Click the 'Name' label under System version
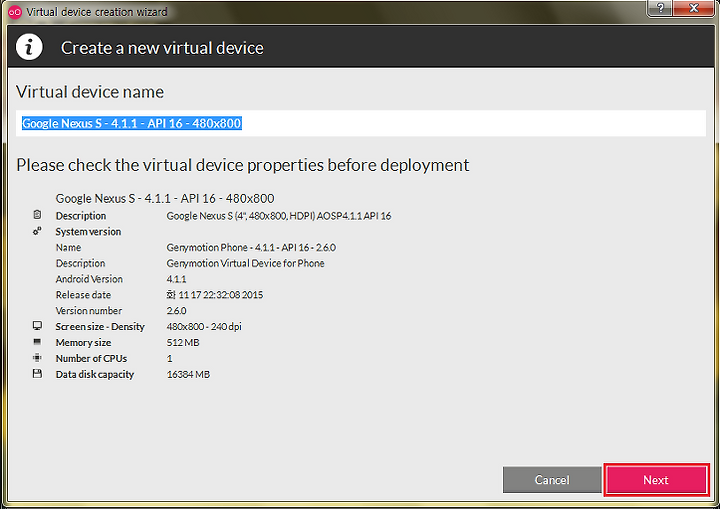 [68, 248]
